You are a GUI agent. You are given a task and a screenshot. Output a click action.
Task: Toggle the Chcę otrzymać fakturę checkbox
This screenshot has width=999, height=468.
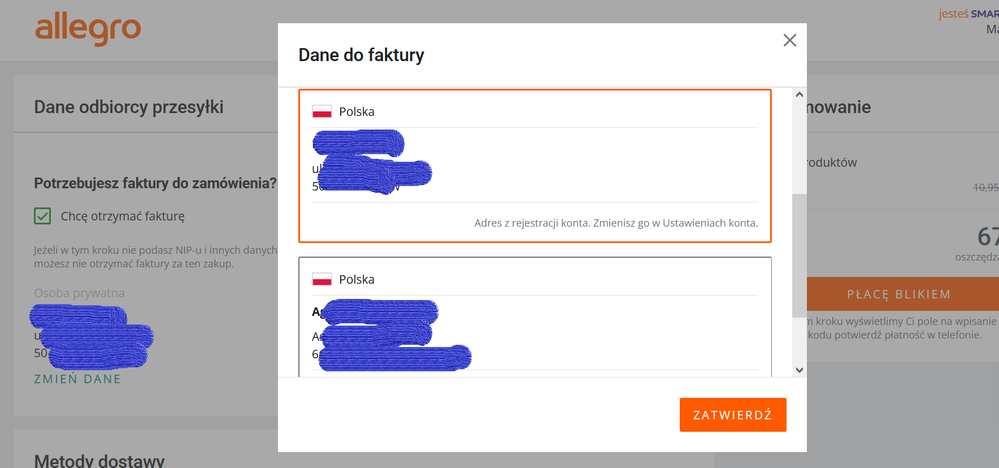pos(42,216)
